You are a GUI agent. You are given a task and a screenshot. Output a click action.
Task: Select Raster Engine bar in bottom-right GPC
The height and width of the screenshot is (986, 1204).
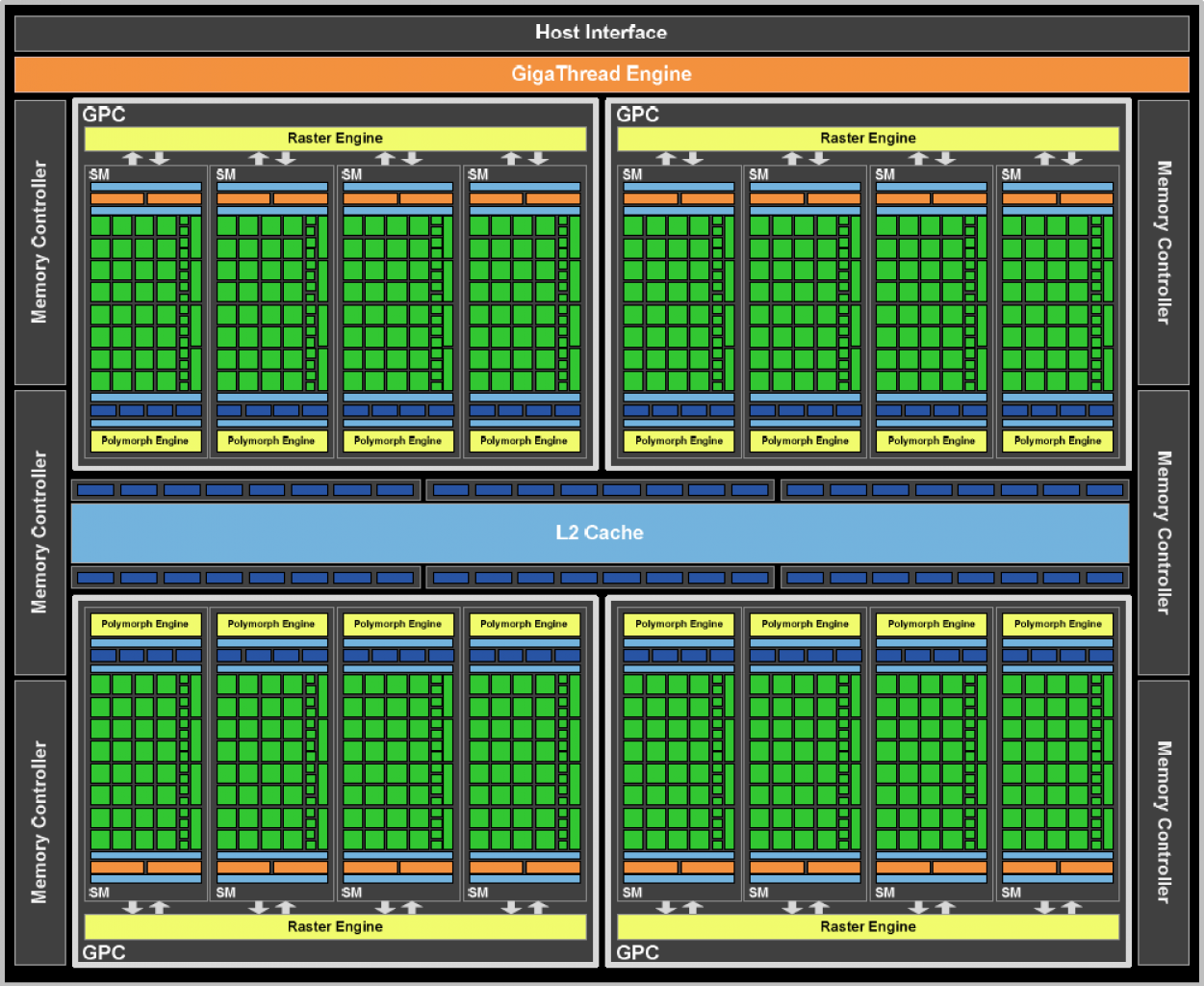click(x=868, y=926)
